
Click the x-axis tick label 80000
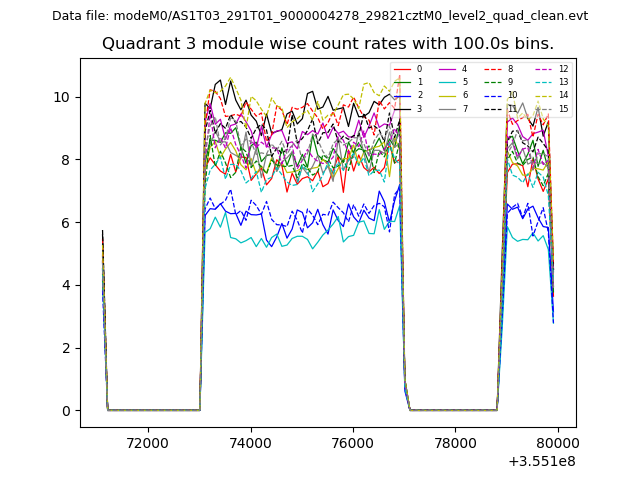[557, 442]
